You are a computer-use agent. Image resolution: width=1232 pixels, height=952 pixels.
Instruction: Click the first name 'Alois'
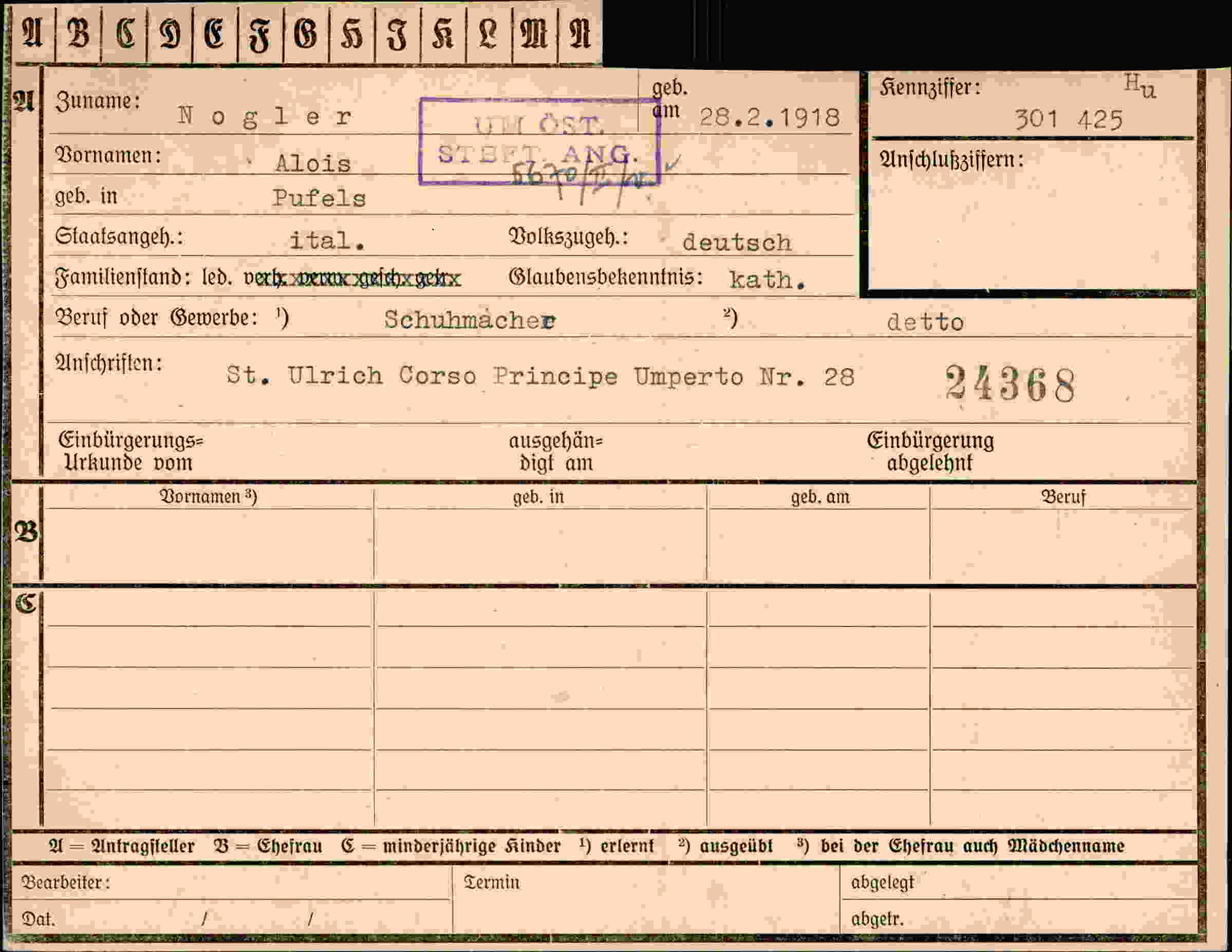(x=312, y=163)
